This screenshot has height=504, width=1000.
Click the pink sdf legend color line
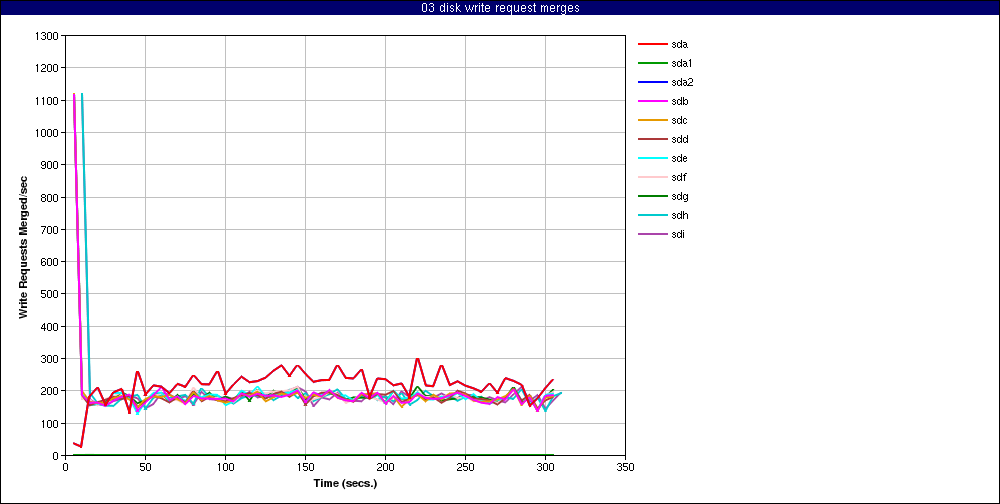[x=652, y=177]
